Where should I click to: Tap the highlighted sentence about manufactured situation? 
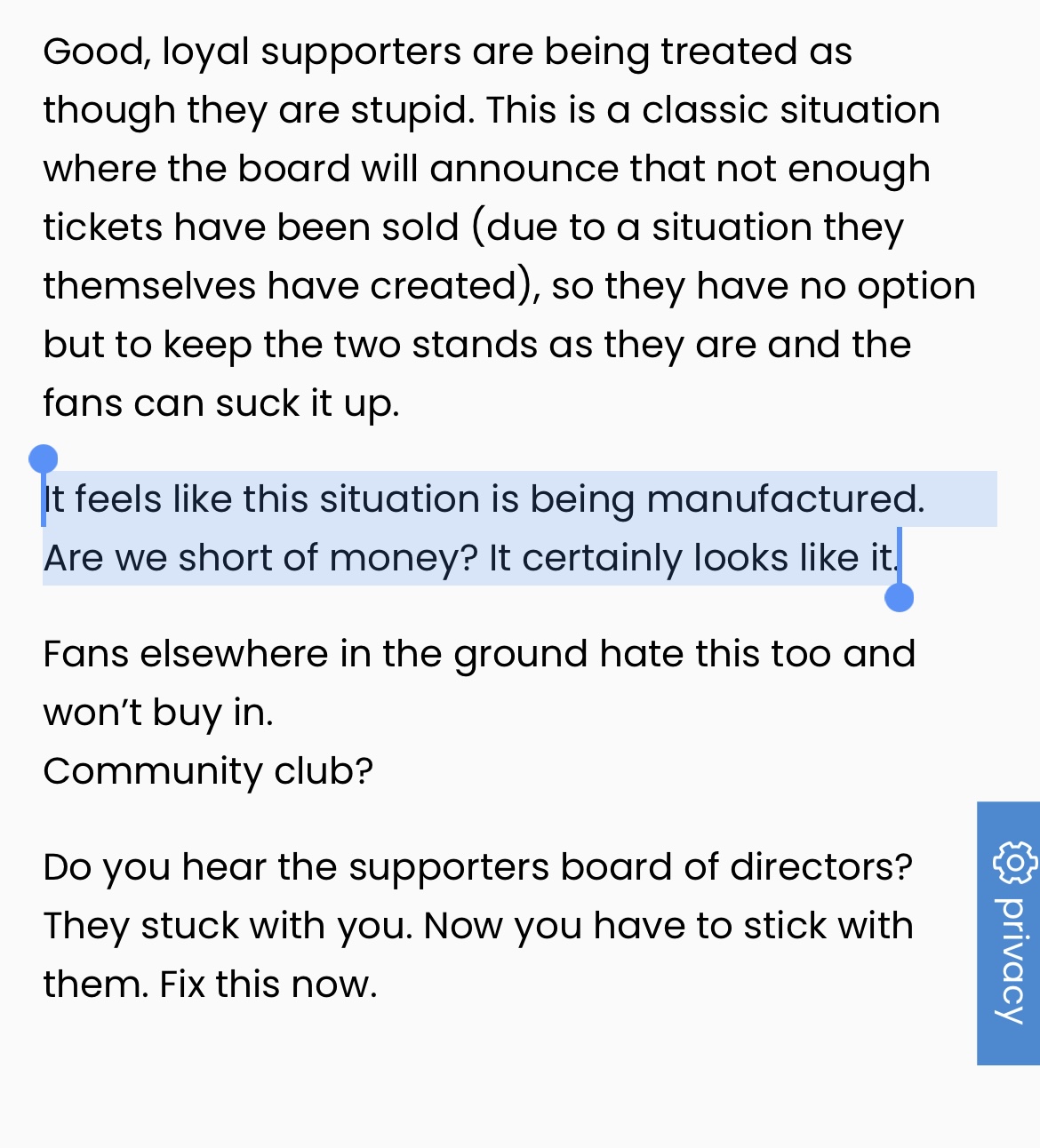484,499
